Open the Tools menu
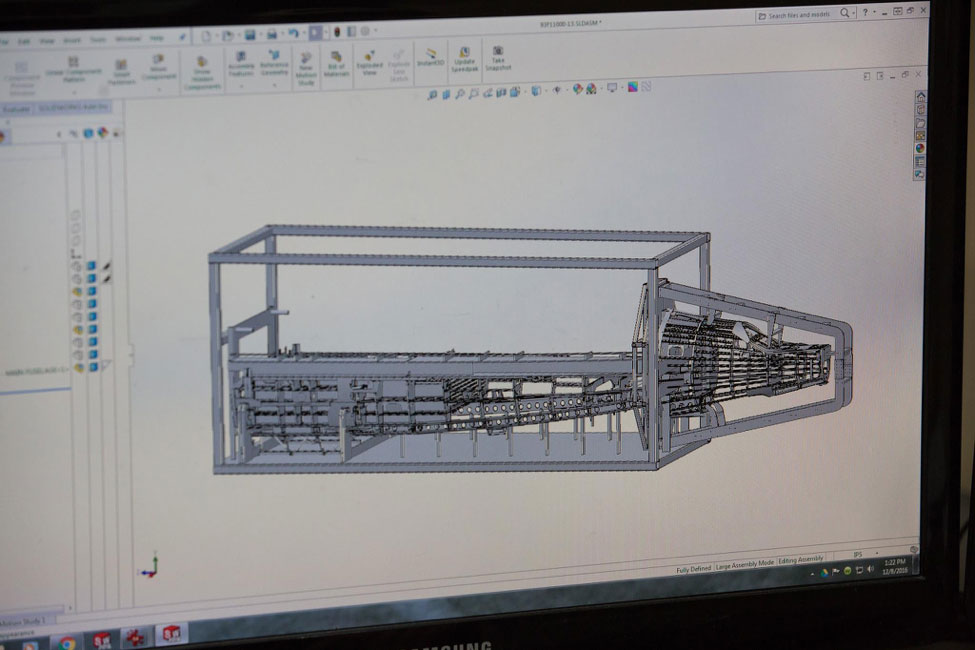Viewport: 975px width, 650px height. pyautogui.click(x=97, y=40)
